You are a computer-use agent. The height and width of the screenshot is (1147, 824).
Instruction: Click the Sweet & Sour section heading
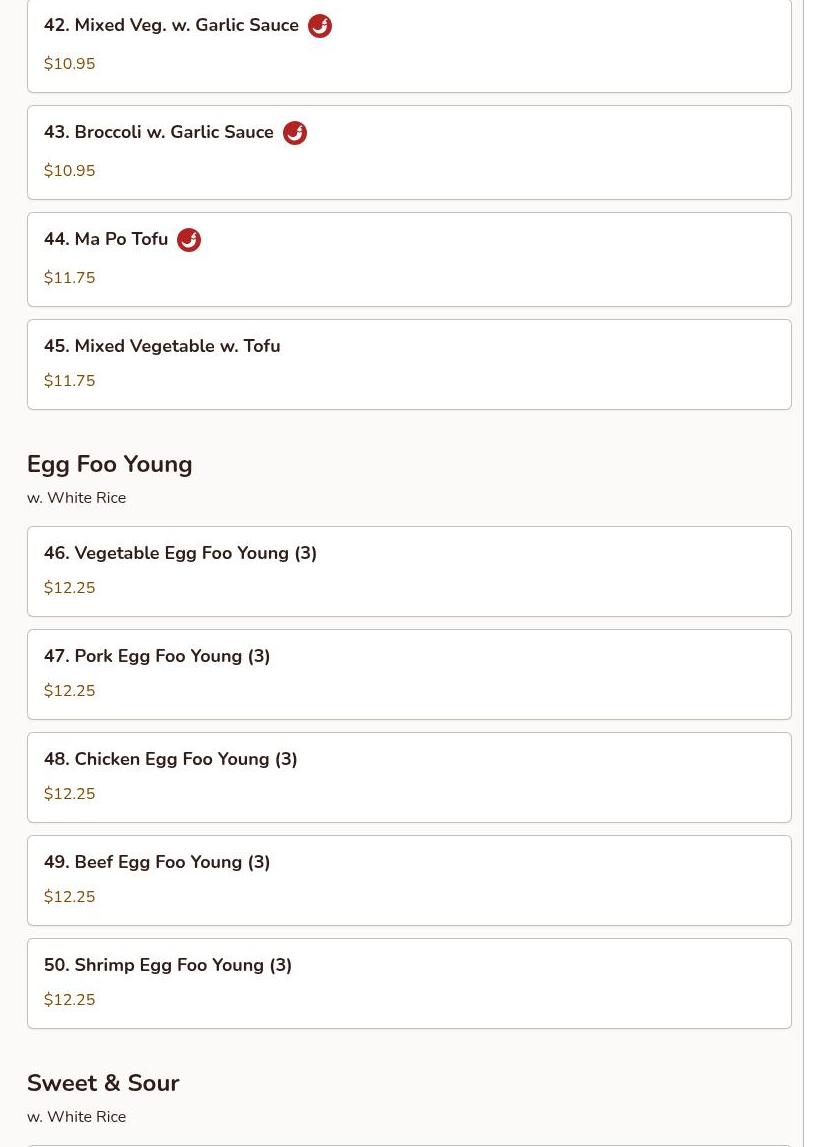pos(103,1083)
